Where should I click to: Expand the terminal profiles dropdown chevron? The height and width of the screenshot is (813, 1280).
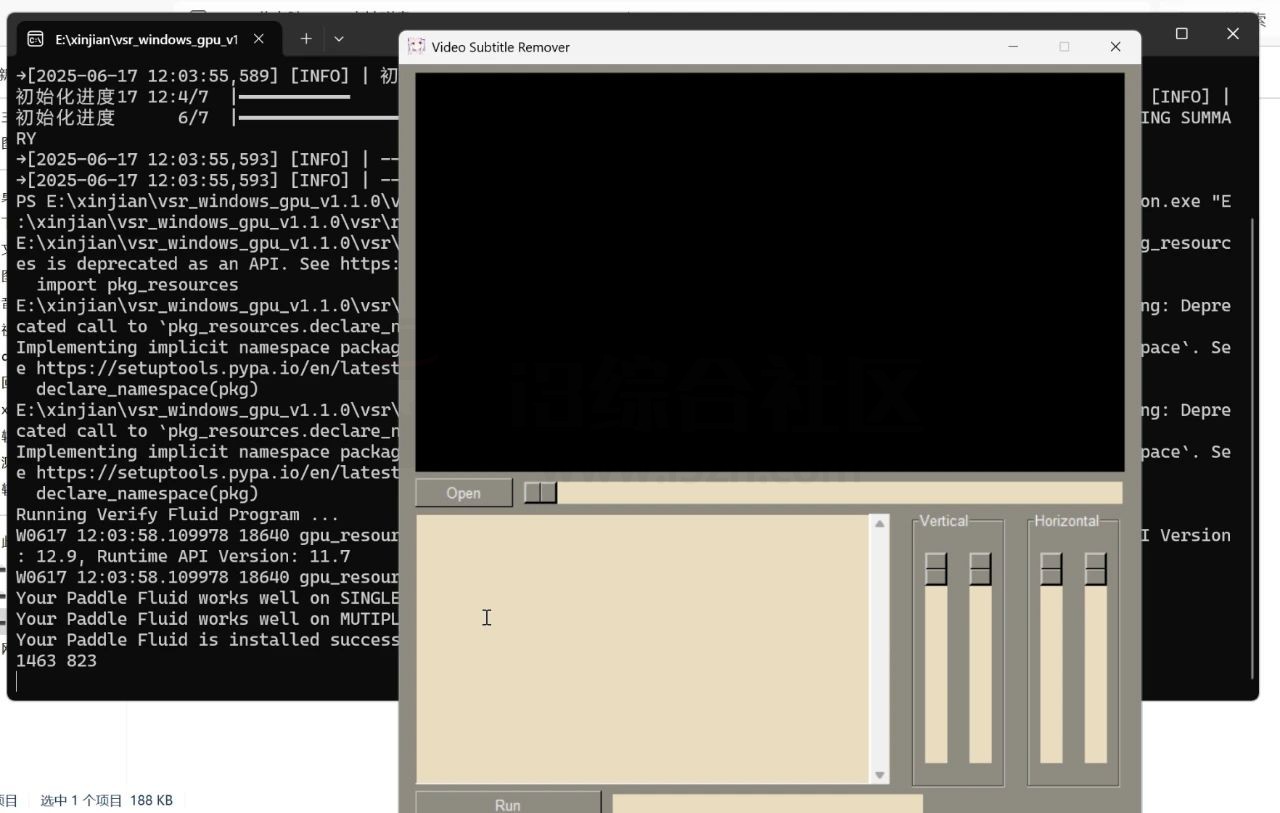(x=339, y=39)
